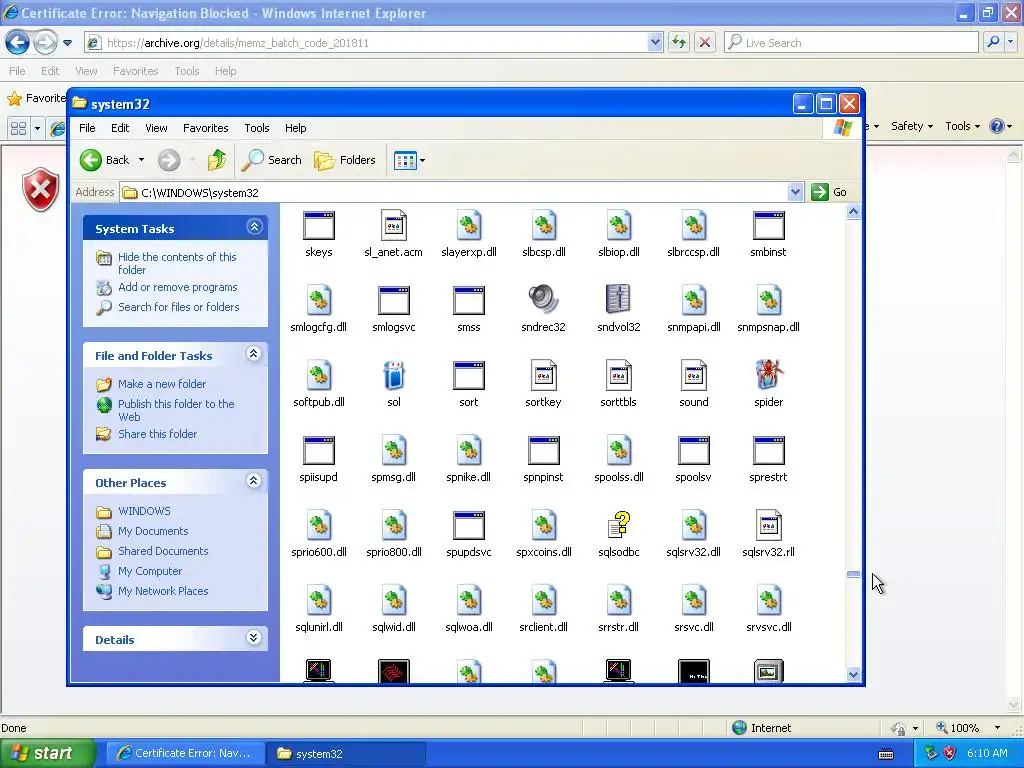
Task: Select the srclient.dll file icon
Action: pyautogui.click(x=543, y=601)
